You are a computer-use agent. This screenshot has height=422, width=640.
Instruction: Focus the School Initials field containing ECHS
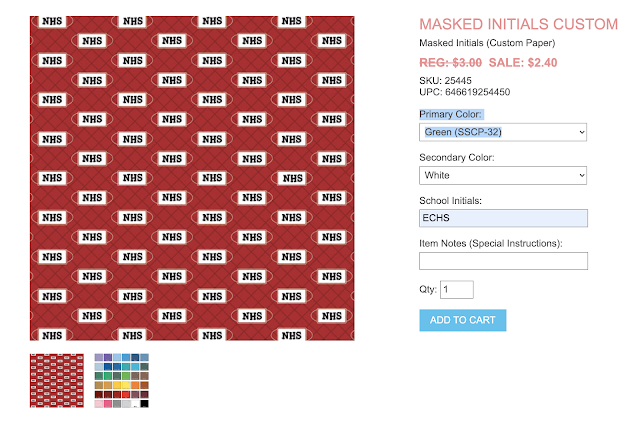[503, 218]
